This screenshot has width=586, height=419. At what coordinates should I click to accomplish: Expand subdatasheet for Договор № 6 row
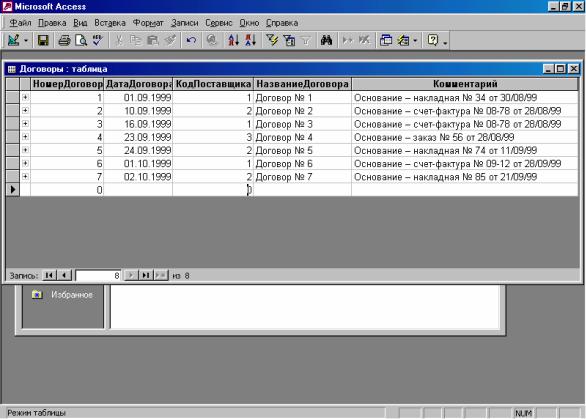[25, 163]
